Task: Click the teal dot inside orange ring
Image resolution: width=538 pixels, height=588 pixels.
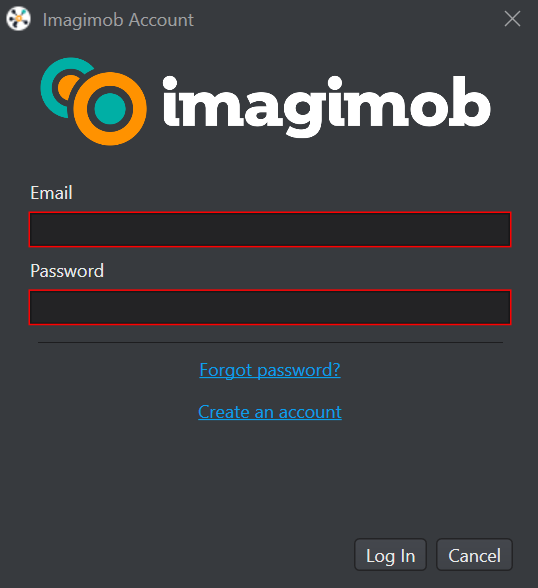Action: point(110,109)
